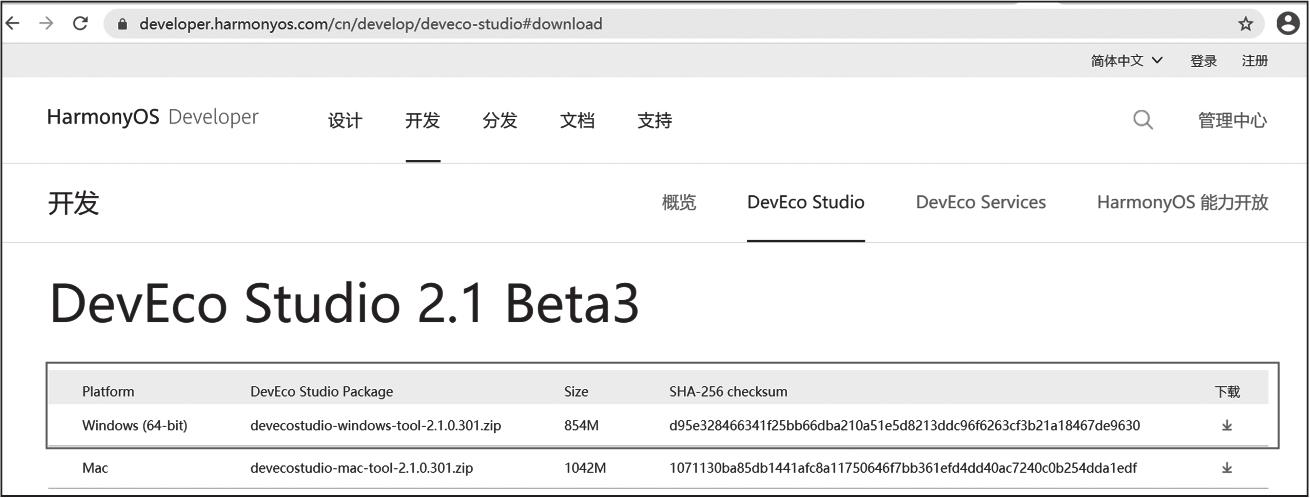Click the browser back arrow
This screenshot has height=498, width=1310.
click(14, 24)
